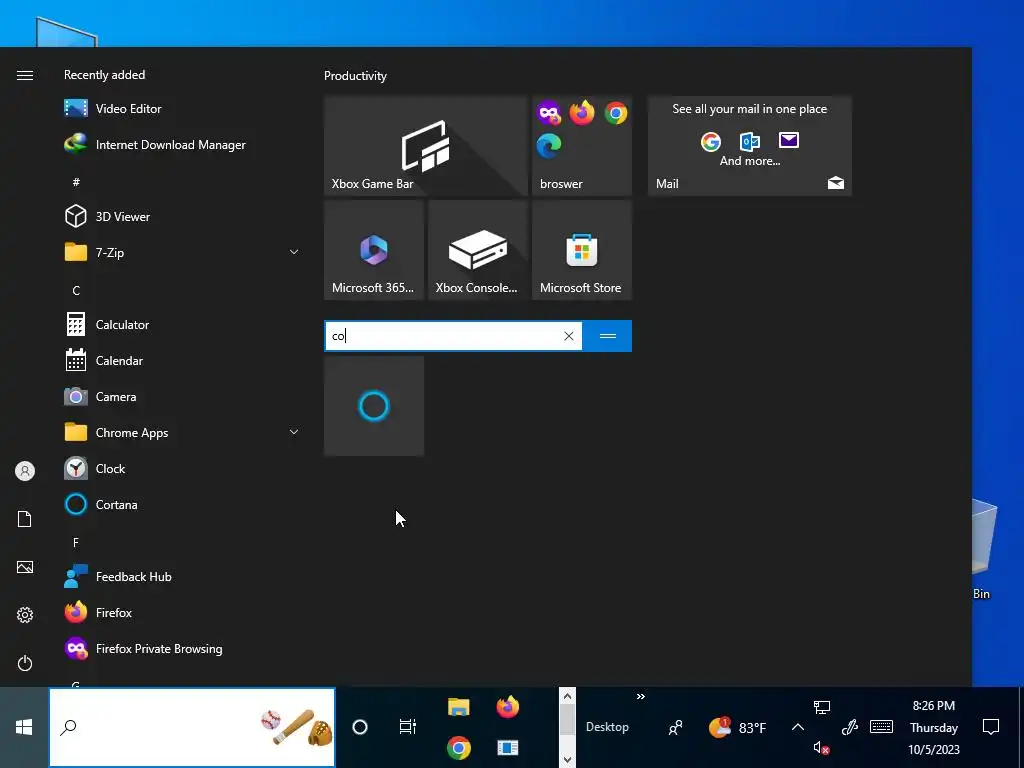Open the user account icon
Viewport: 1024px width, 768px height.
[25, 471]
